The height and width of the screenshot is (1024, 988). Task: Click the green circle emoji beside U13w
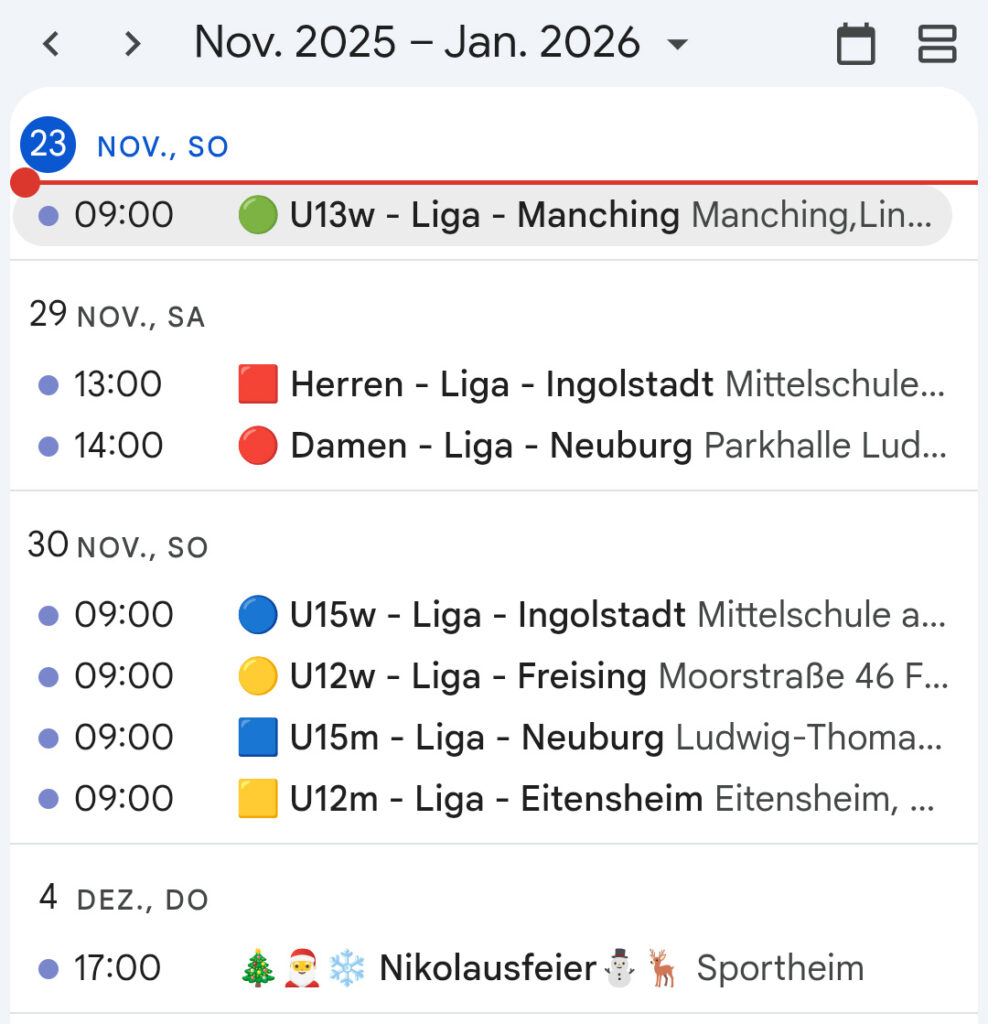(x=258, y=216)
